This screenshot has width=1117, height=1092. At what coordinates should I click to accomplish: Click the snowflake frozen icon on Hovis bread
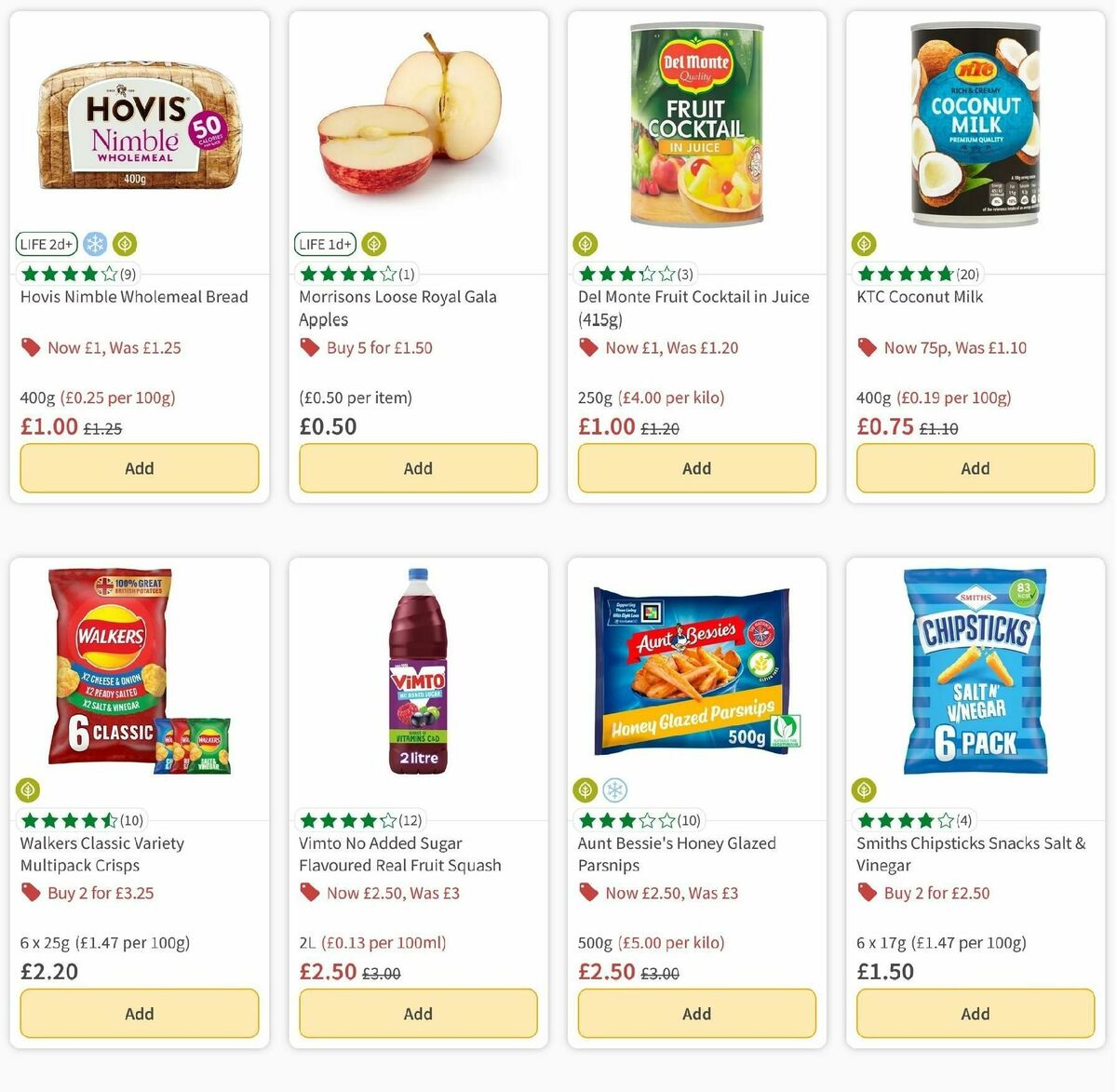point(94,243)
